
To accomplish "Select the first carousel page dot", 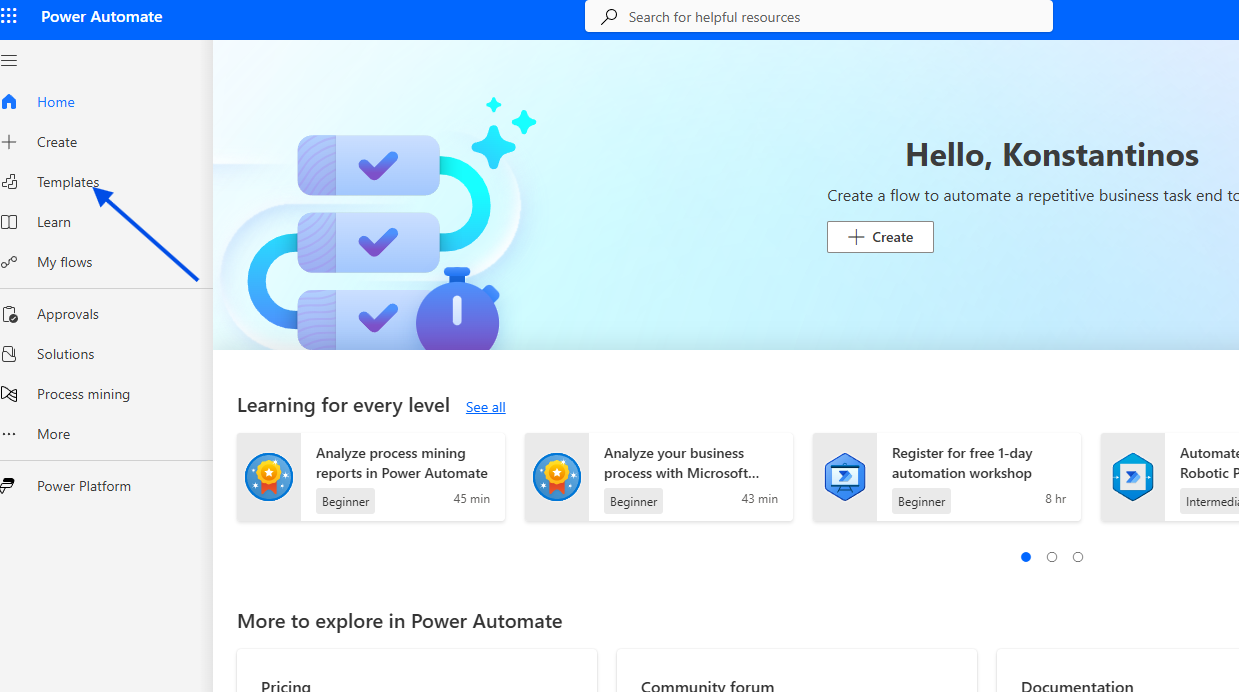I will coord(1026,557).
